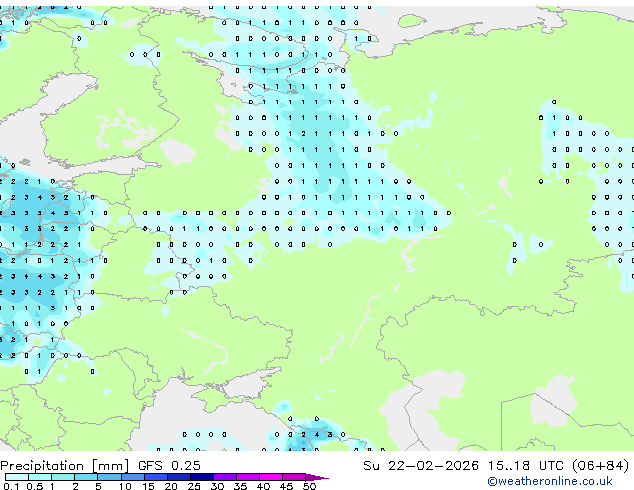The image size is (634, 490).
Task: Click the legend label '10'
Action: [125, 486]
